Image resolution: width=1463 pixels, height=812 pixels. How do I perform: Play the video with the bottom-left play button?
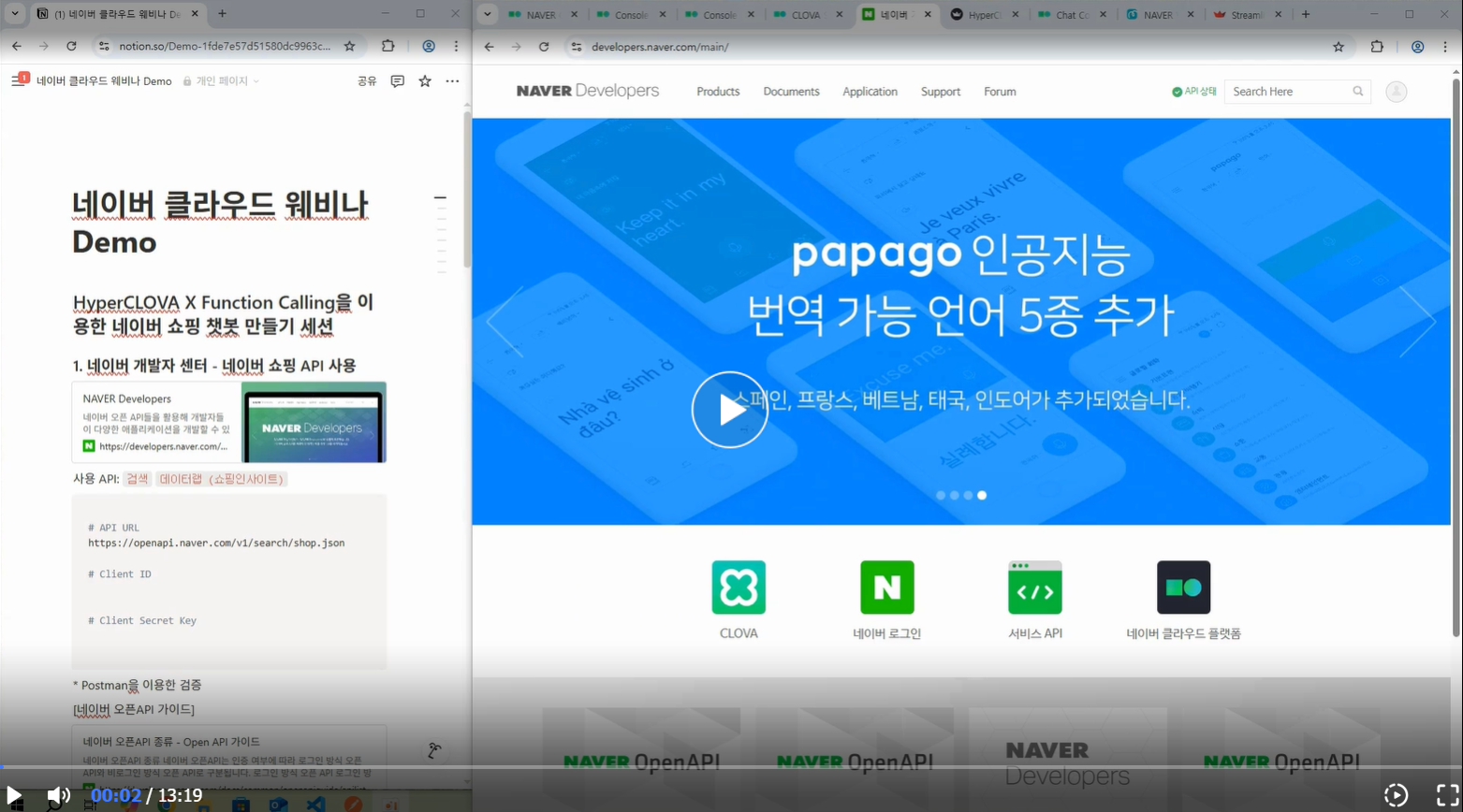pos(14,796)
